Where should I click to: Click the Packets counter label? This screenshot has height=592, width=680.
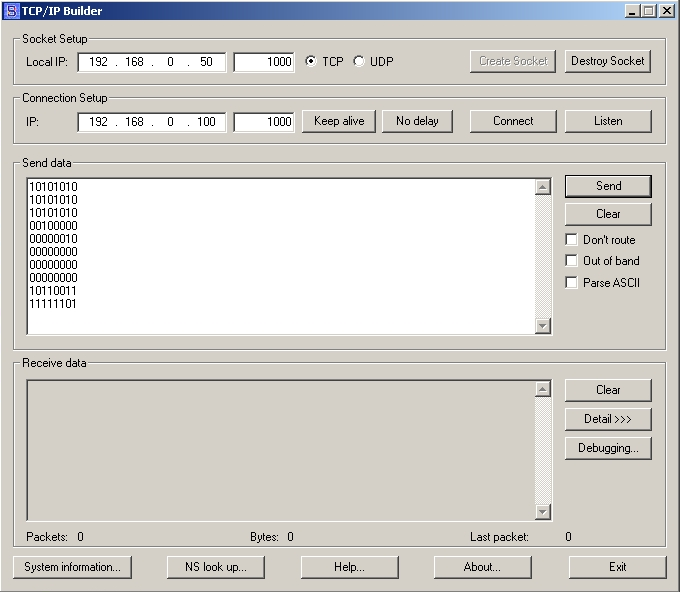click(x=47, y=537)
